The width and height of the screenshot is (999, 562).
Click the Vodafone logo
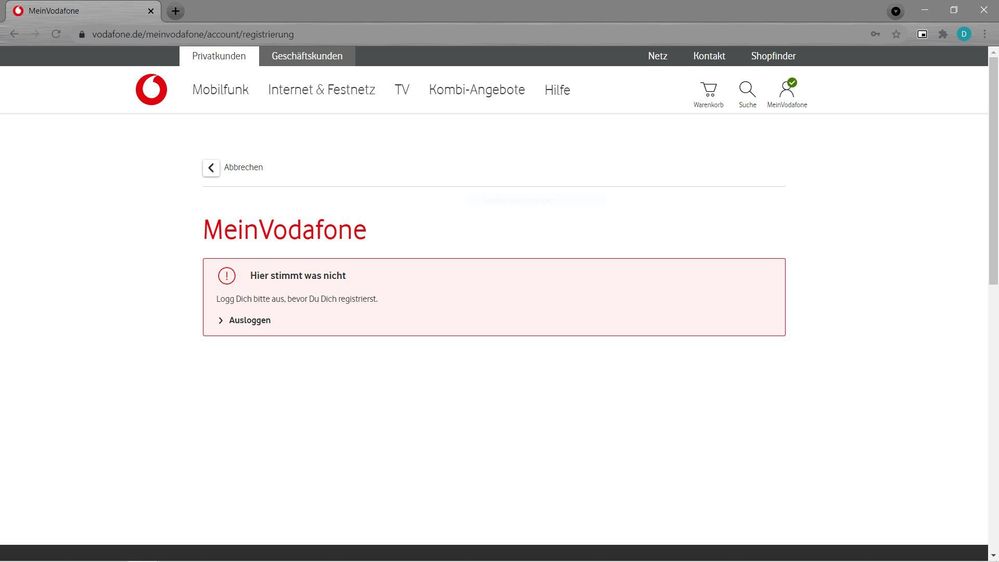[x=151, y=89]
